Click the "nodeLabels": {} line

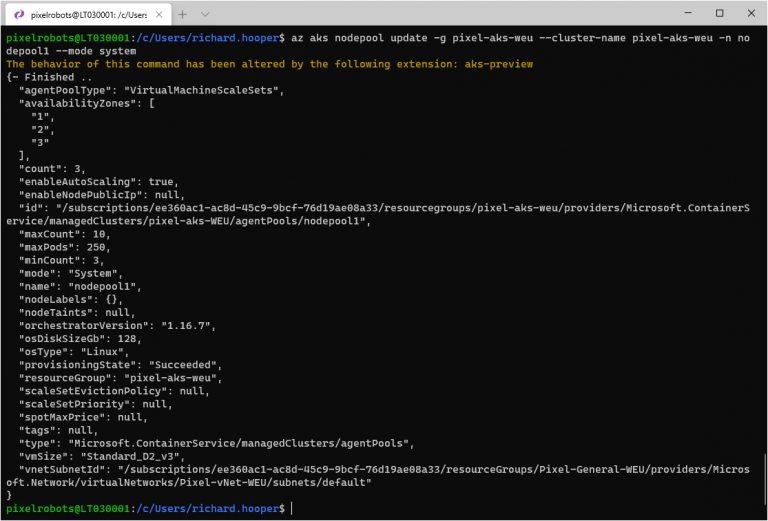tap(71, 300)
